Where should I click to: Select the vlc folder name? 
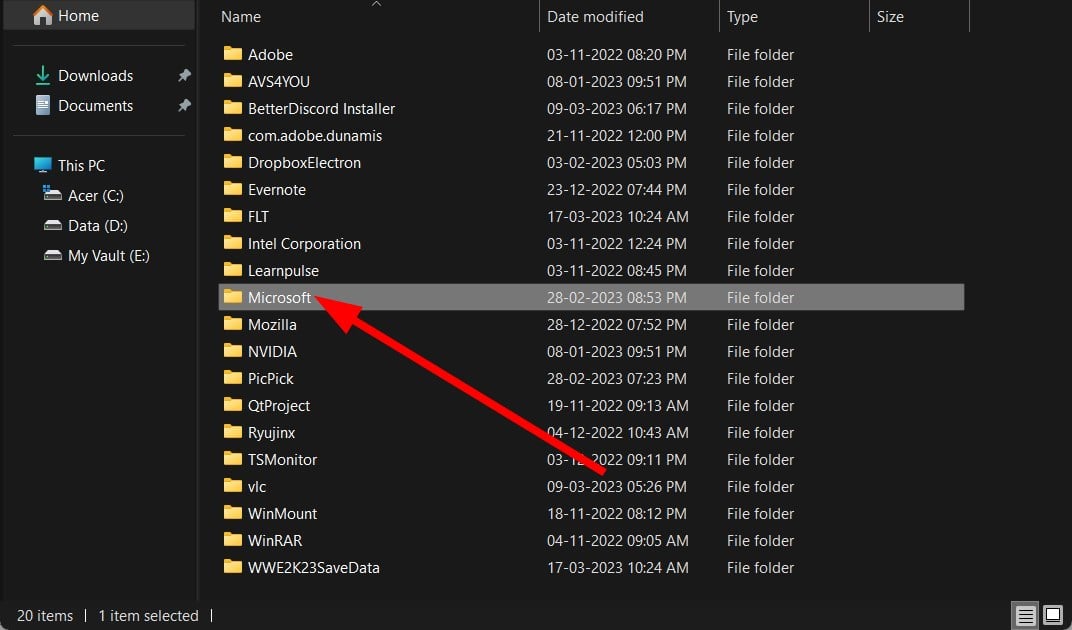tap(256, 487)
